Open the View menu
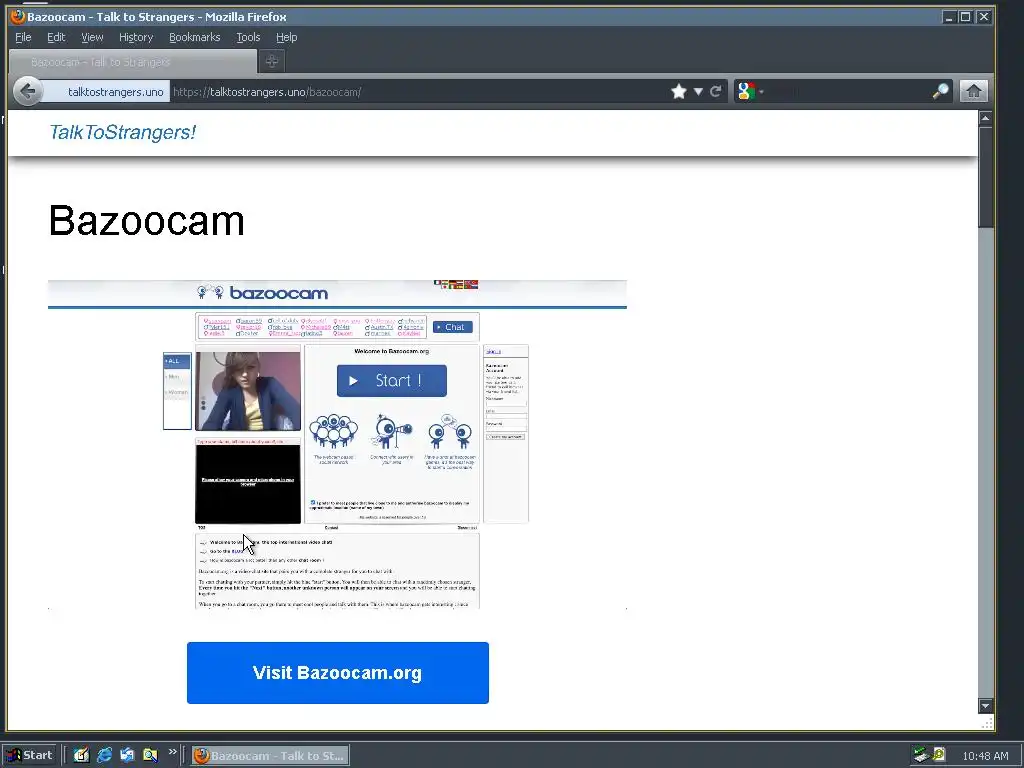 [x=92, y=37]
